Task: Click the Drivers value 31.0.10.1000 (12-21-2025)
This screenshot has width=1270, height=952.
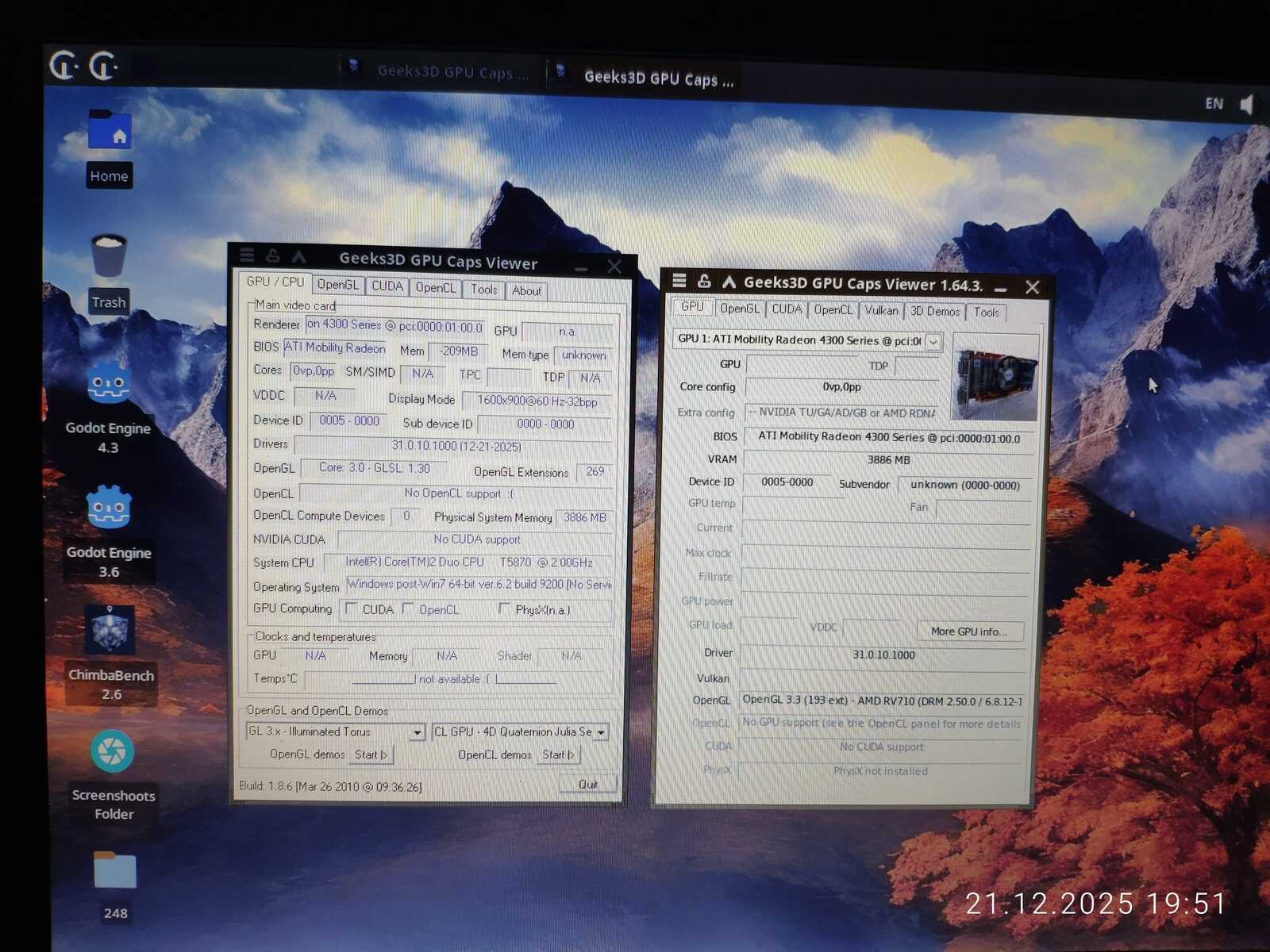Action: [x=456, y=446]
